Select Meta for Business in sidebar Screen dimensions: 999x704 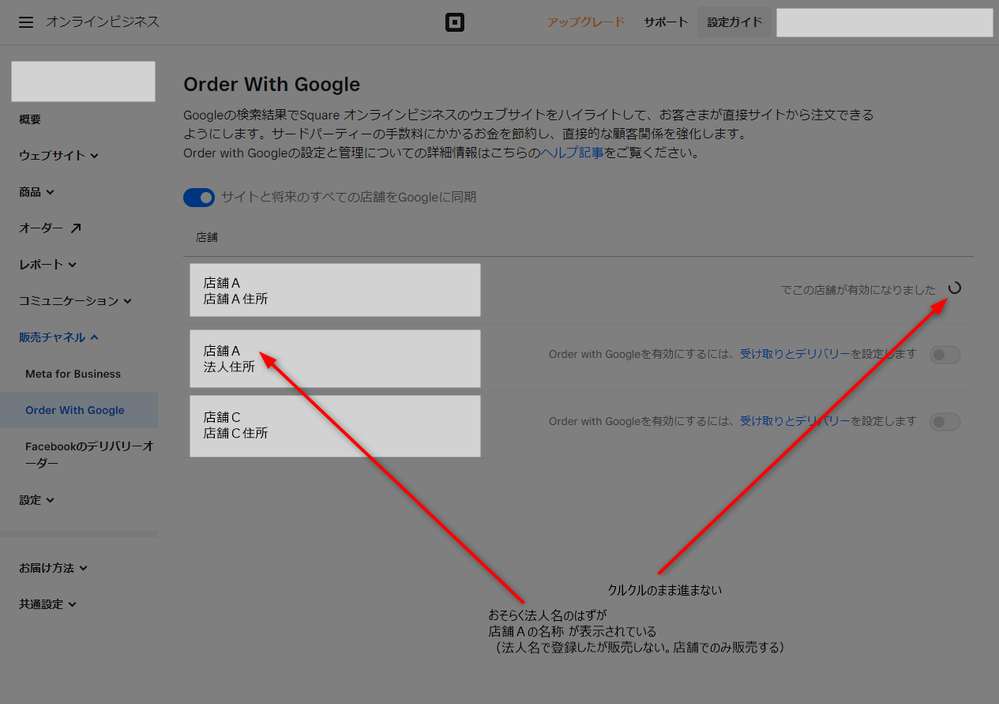73,374
